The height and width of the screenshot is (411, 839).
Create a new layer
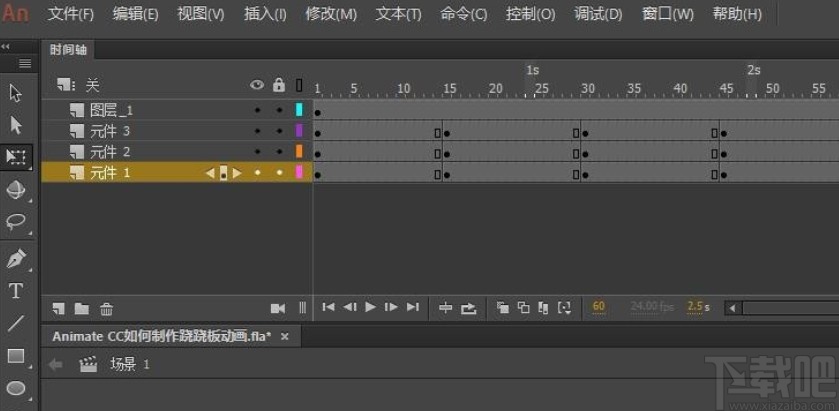[58, 308]
